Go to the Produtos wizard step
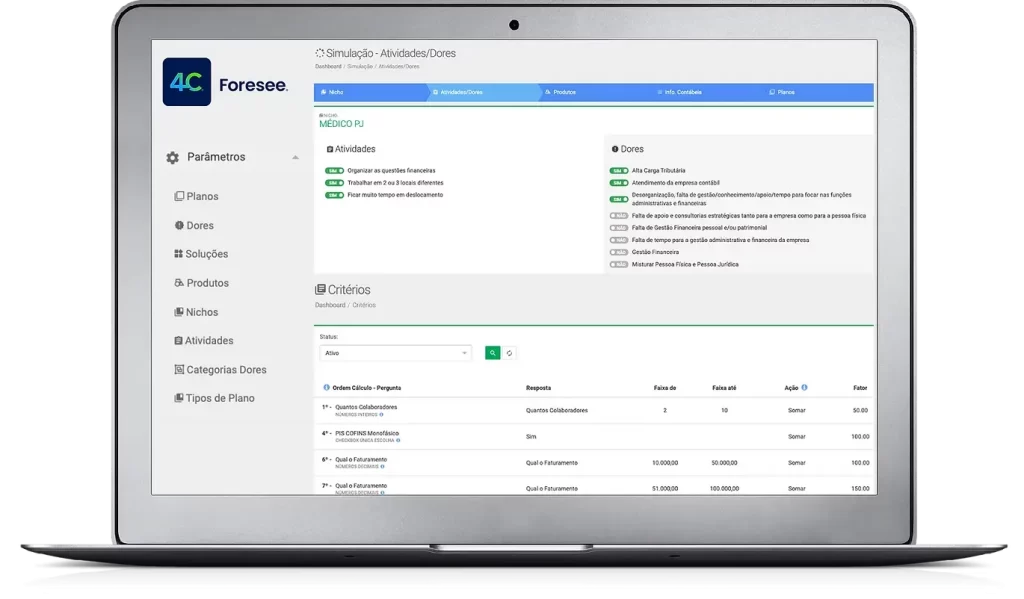This screenshot has width=1024, height=599. (x=562, y=92)
